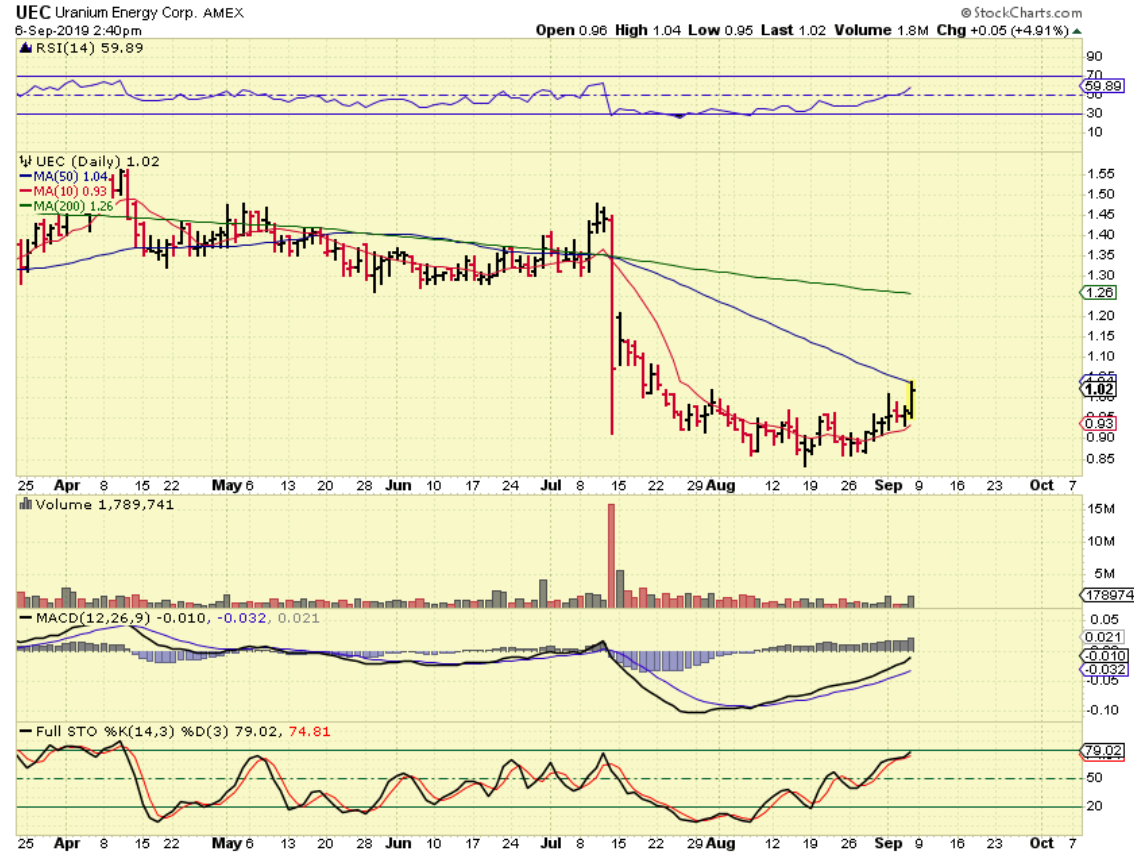Image resolution: width=1134 pixels, height=857 pixels.
Task: Click the black line marker before MACD(12,26,9)
Action: (26, 618)
